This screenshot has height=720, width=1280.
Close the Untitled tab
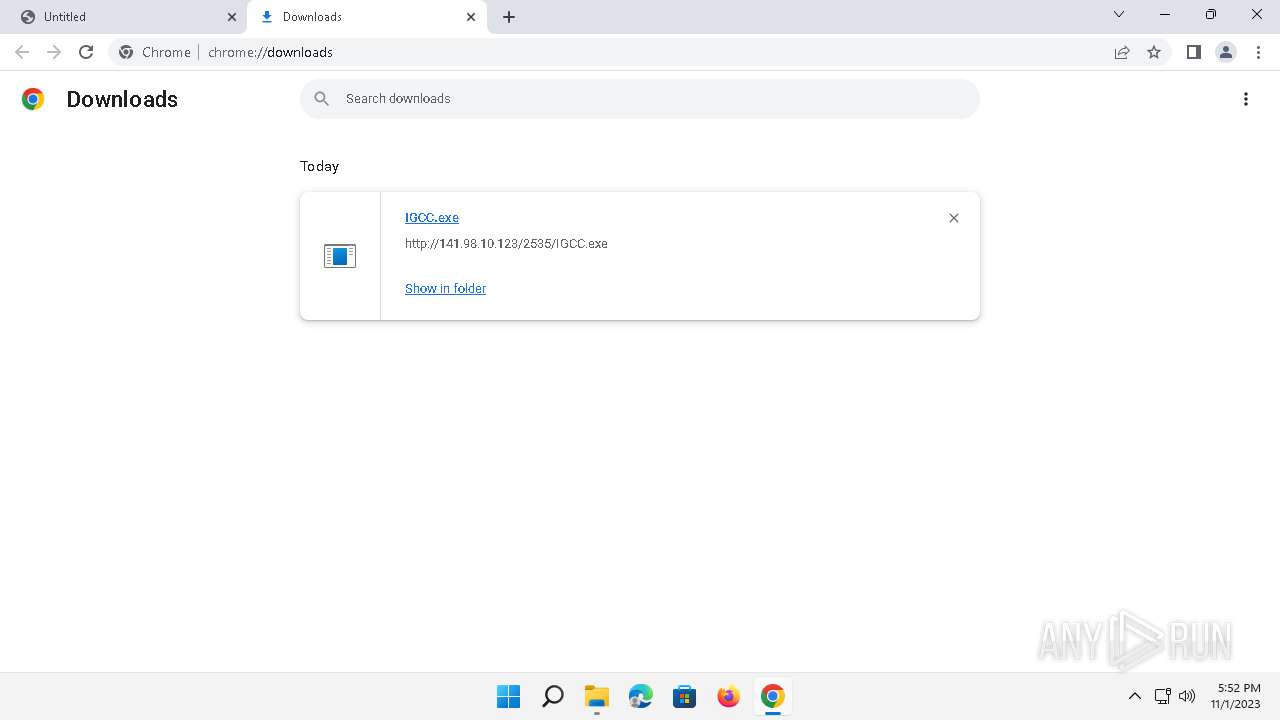[x=232, y=17]
